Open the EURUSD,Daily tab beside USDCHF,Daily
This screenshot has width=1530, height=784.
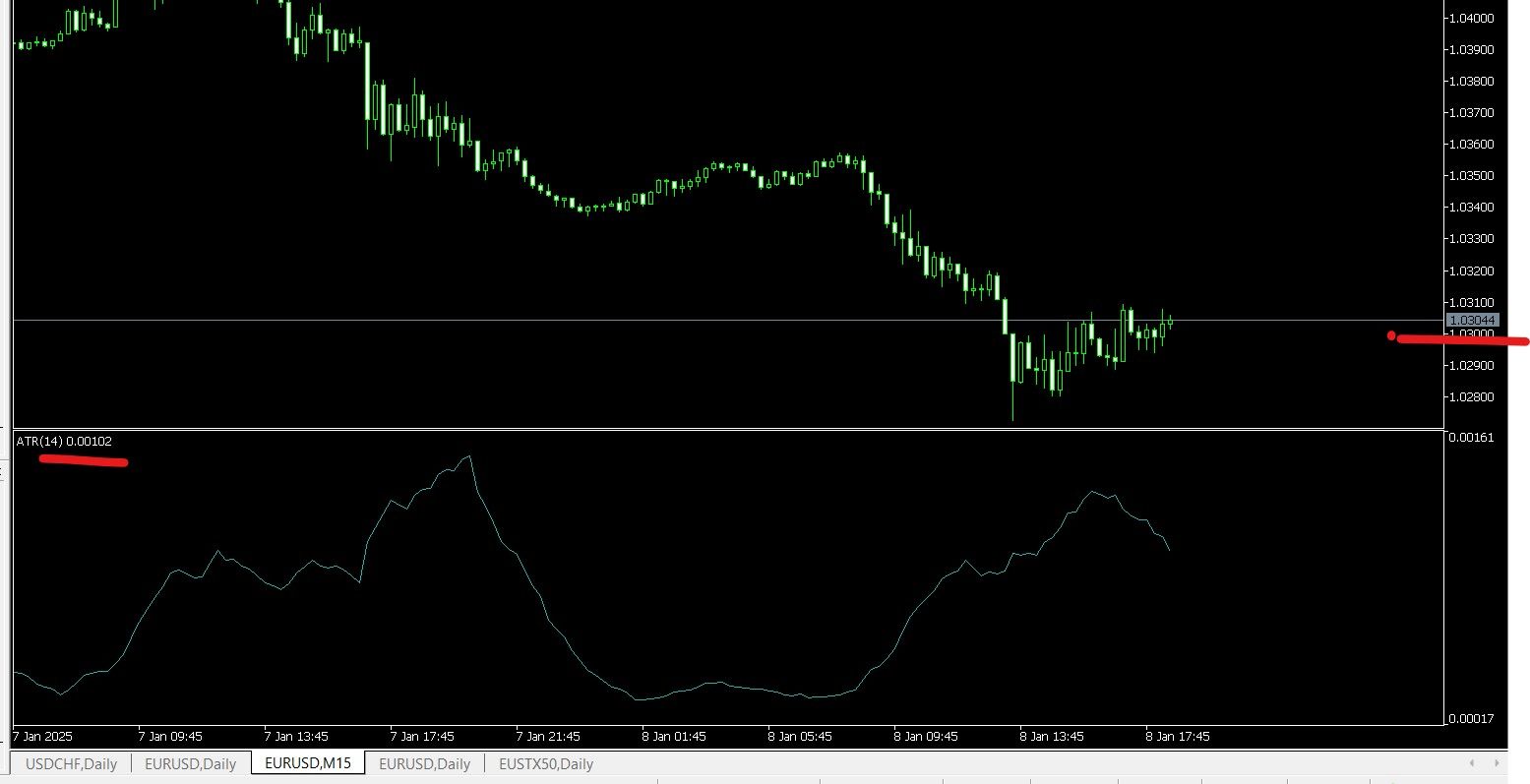coord(190,763)
